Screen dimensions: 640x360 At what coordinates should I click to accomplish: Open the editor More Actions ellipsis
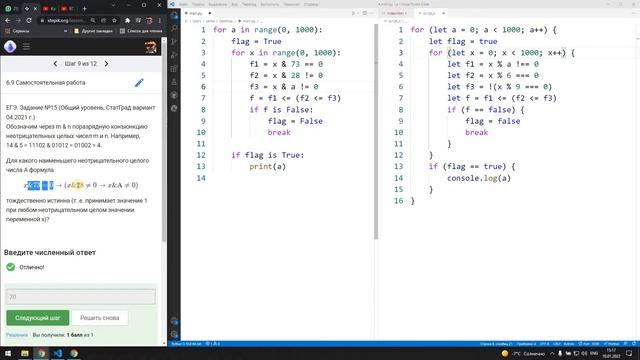click(371, 13)
